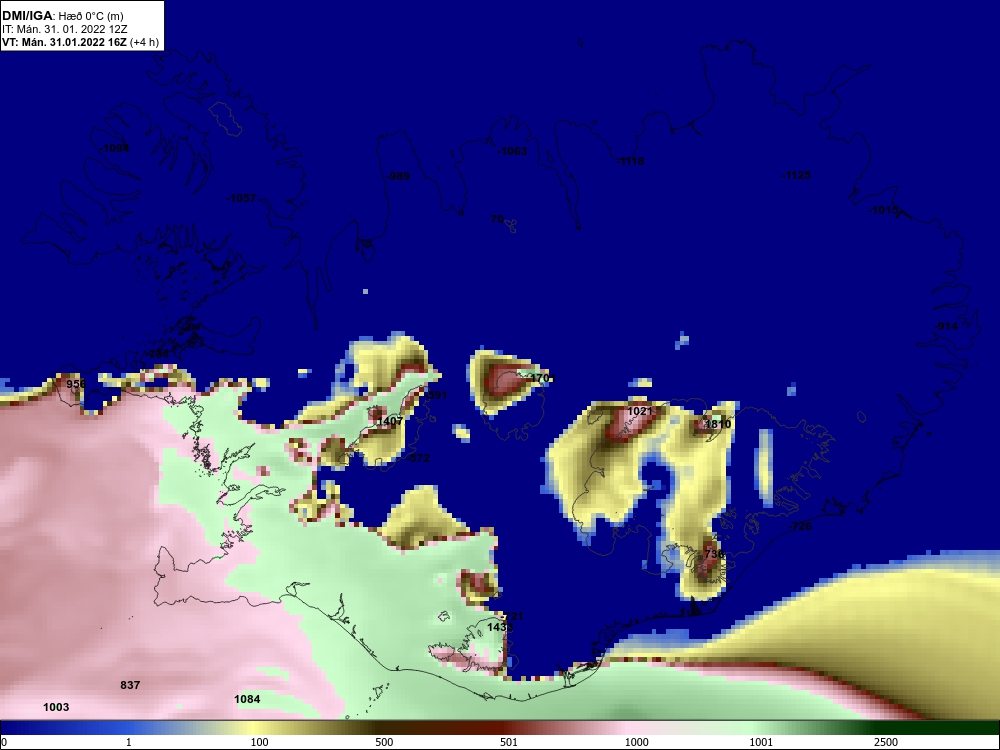Screen dimensions: 1000x750
Task: Click the '500' tick on the color scale
Action: click(x=385, y=742)
